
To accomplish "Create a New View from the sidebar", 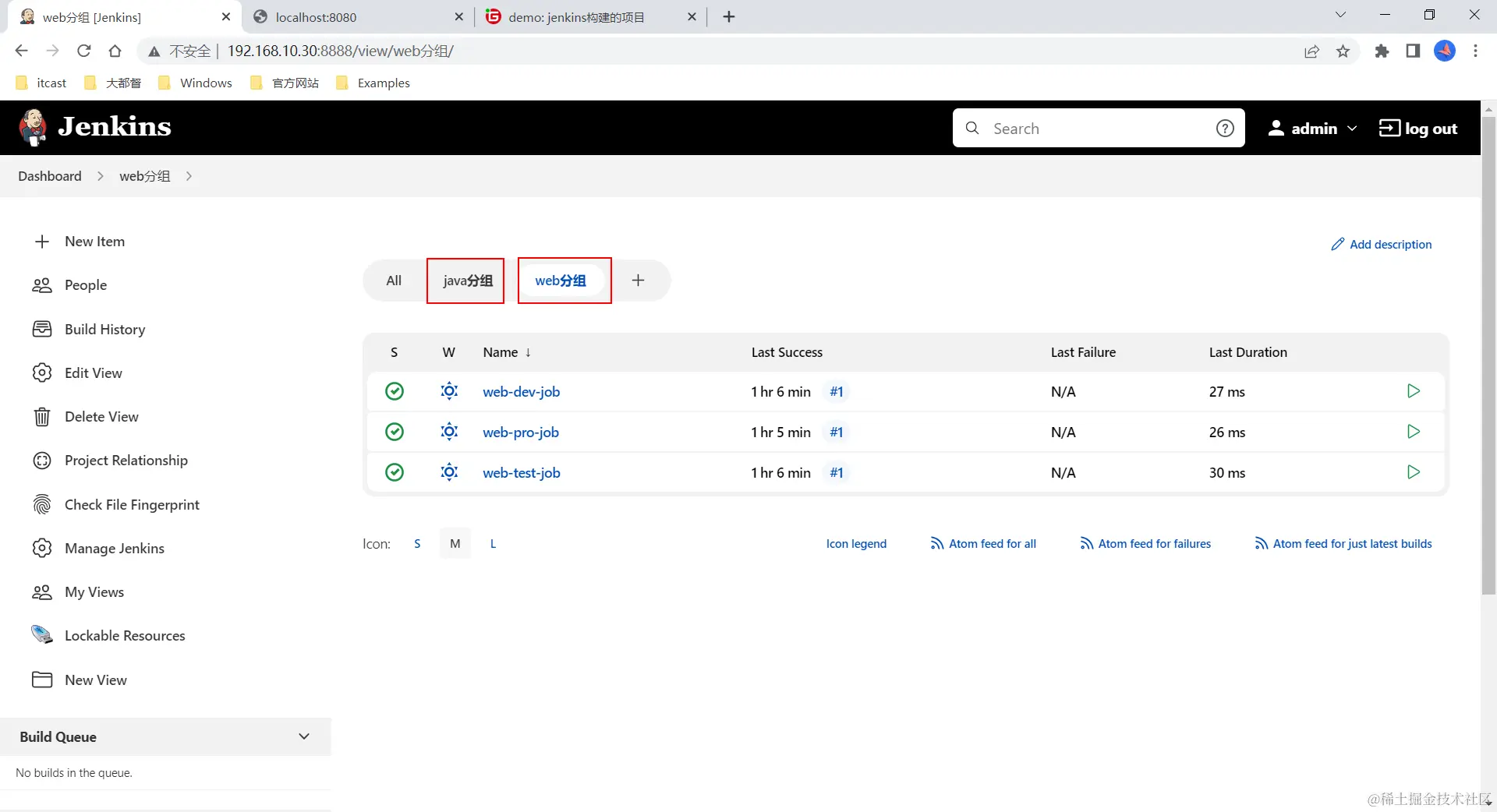I will (95, 680).
